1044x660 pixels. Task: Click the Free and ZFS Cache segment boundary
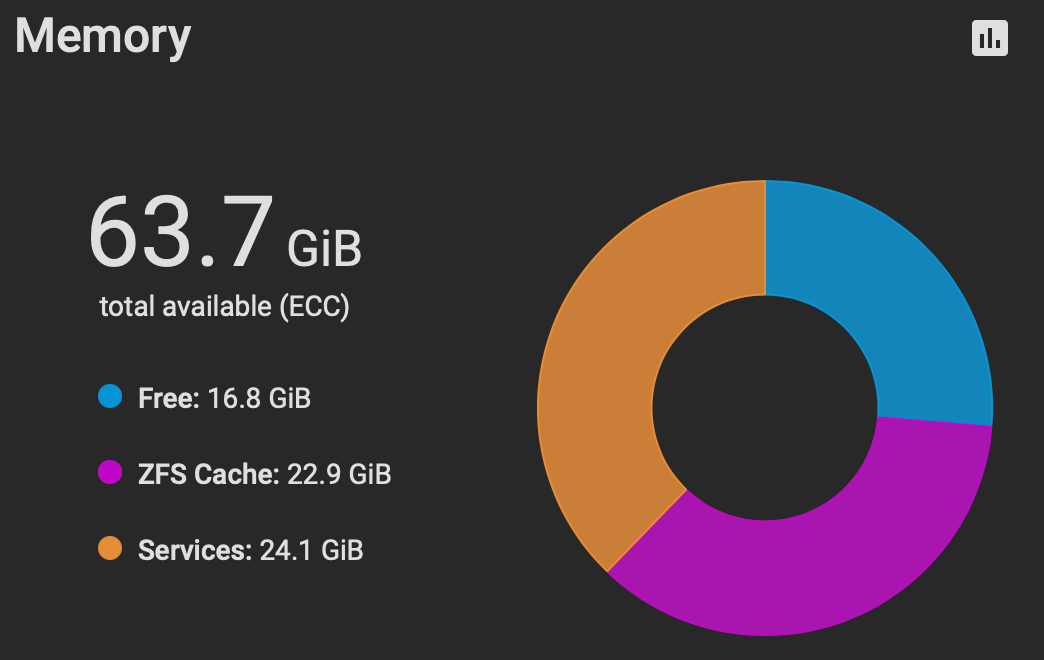click(x=935, y=421)
